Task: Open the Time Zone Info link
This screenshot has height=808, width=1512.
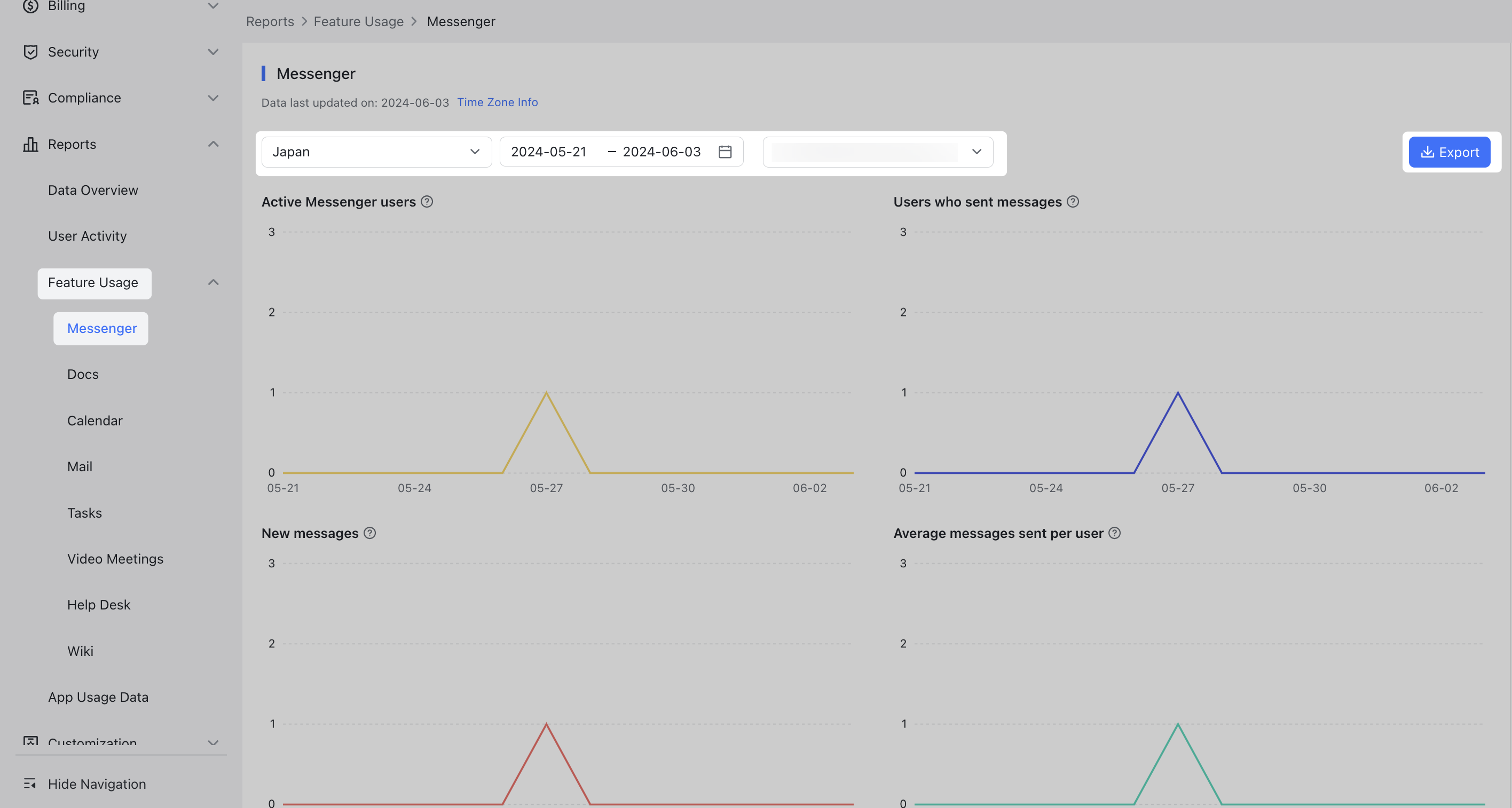Action: tap(497, 102)
